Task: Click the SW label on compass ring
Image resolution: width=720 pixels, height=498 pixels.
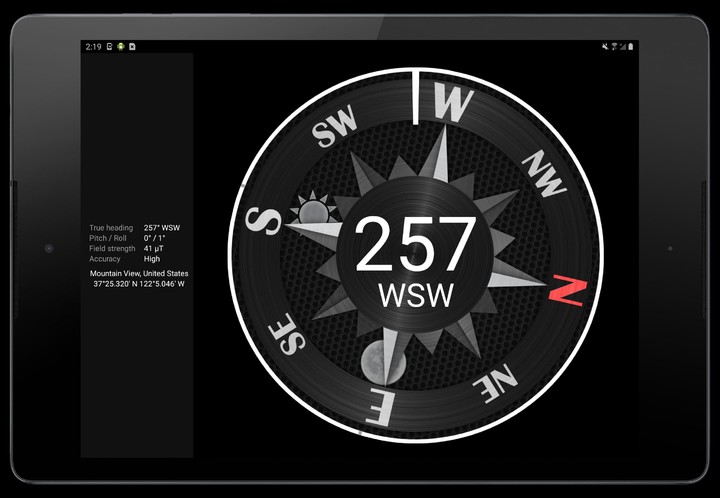Action: coord(334,125)
